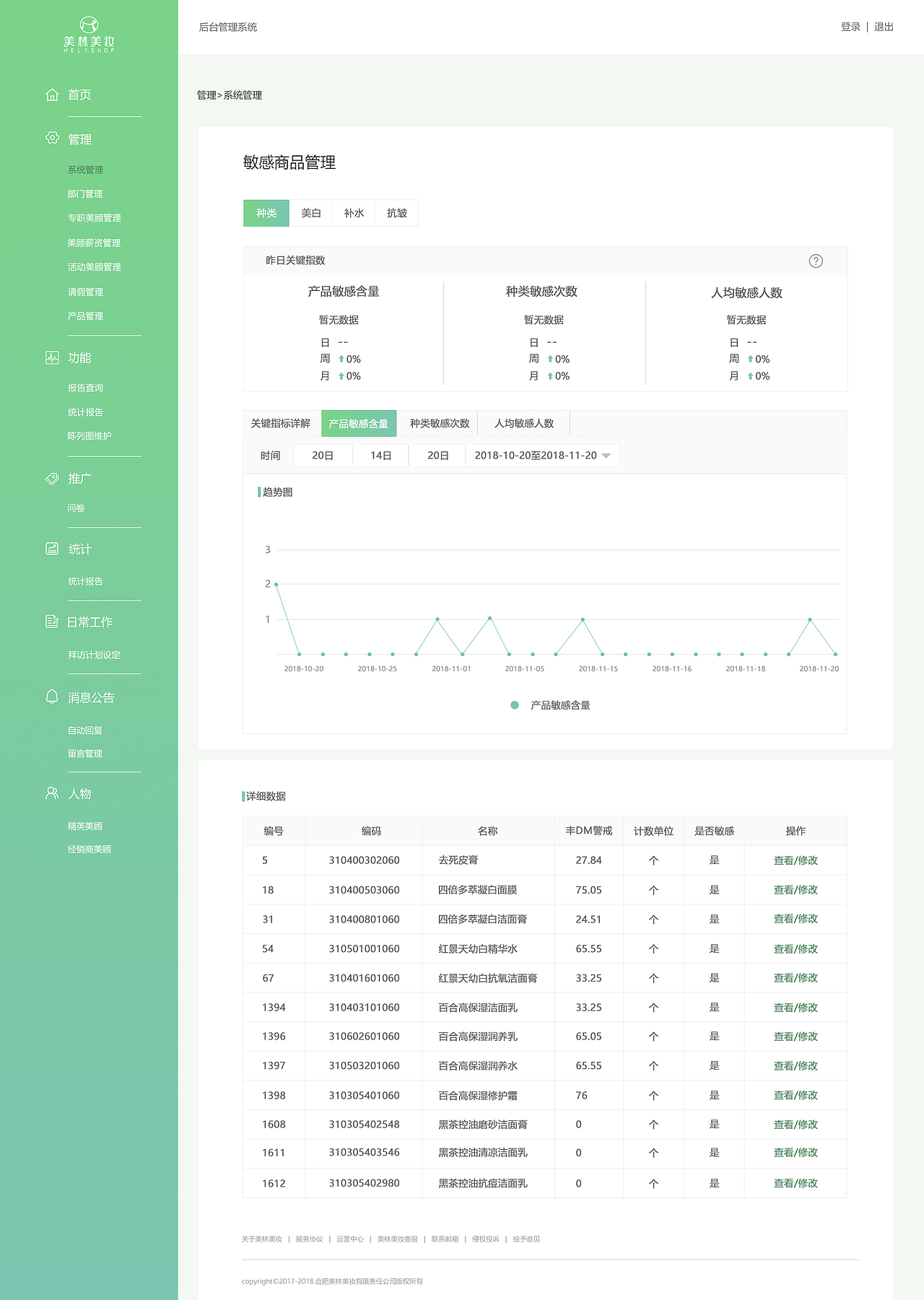Open 系统管理 in sidebar

click(x=85, y=170)
